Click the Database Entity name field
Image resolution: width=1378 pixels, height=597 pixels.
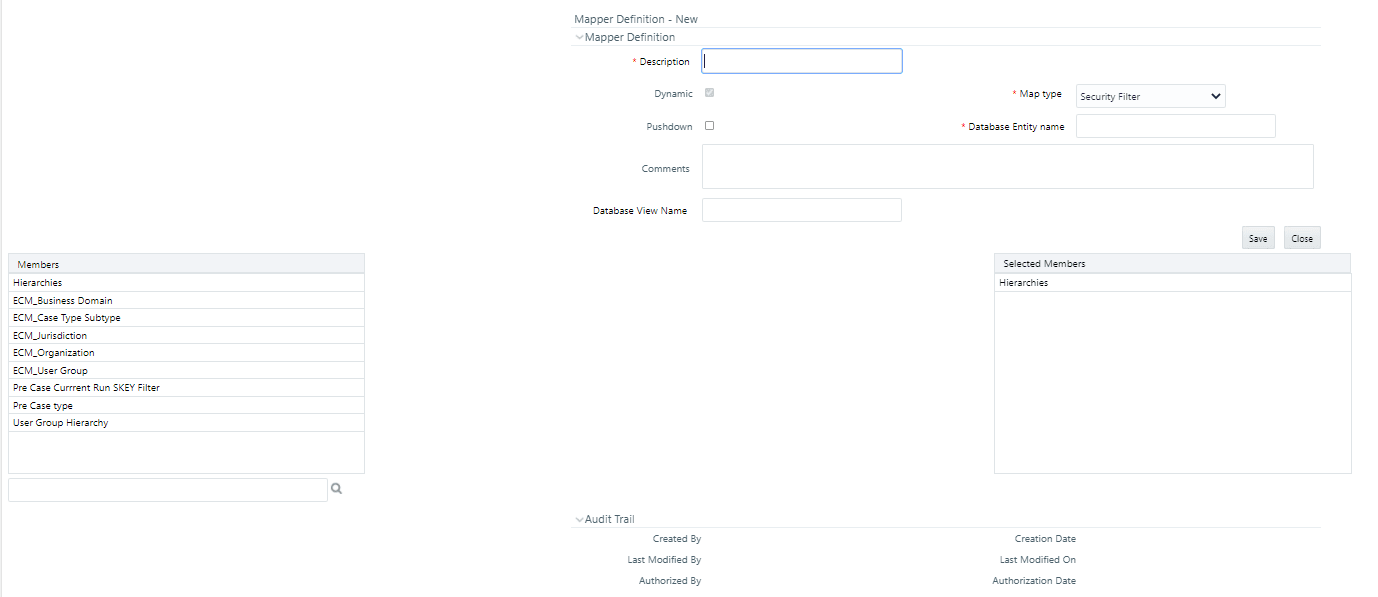[x=1175, y=125]
